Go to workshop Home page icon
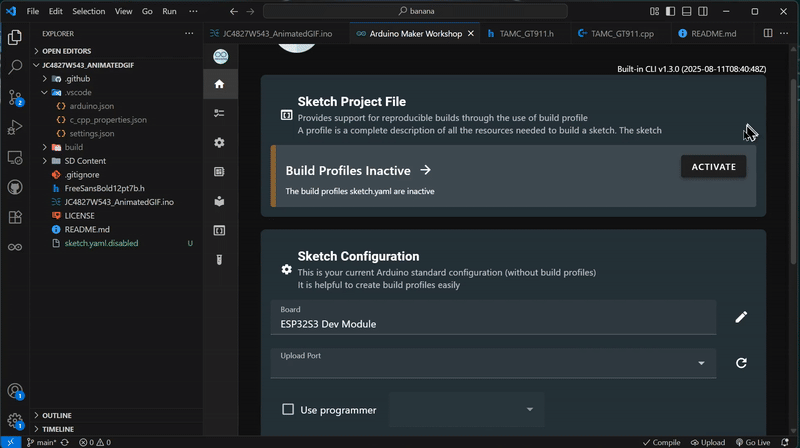Viewport: 800px width, 448px height. point(219,84)
